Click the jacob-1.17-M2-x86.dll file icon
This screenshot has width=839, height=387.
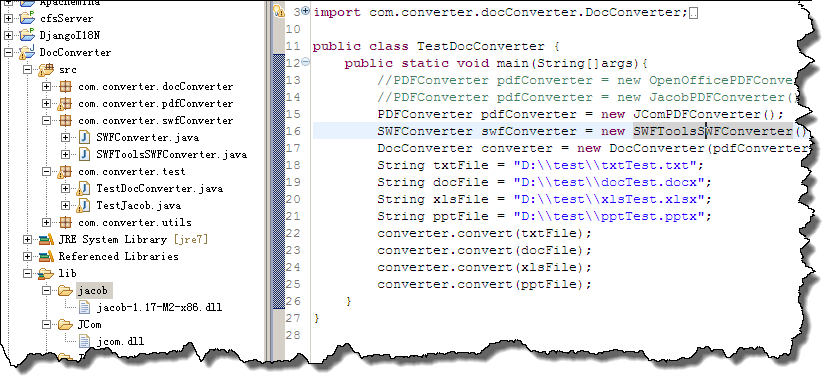tap(85, 307)
